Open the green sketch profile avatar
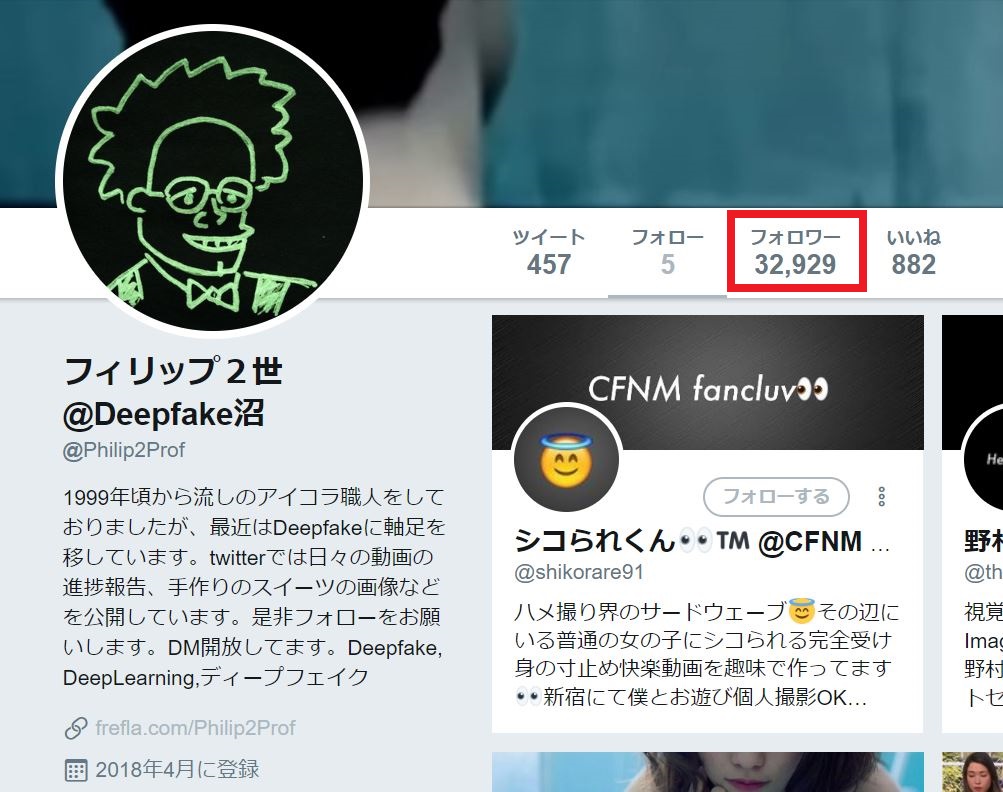 click(212, 180)
